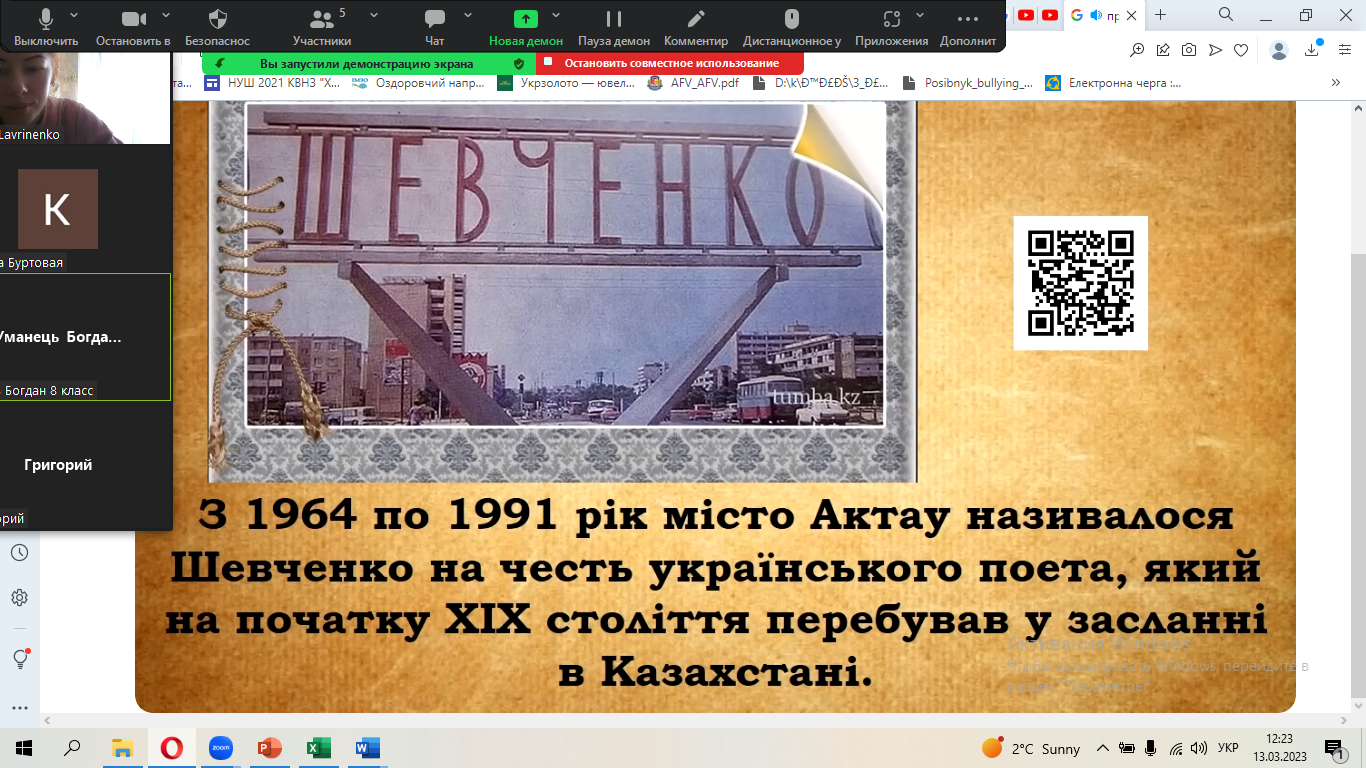The height and width of the screenshot is (768, 1366).
Task: Open the Windows Start menu
Action: (x=23, y=747)
